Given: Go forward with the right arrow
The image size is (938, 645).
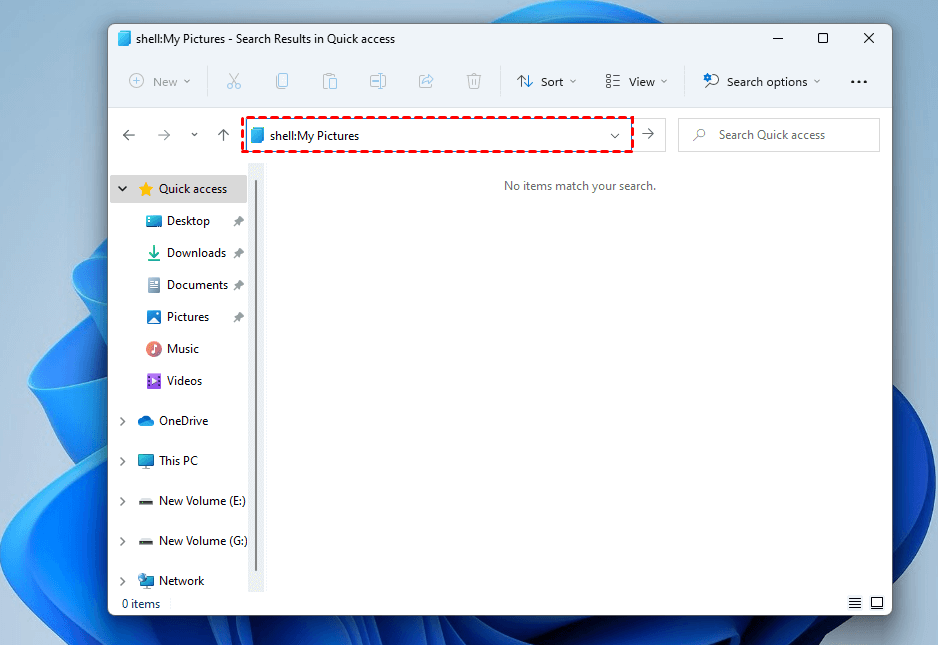Looking at the screenshot, I should click(x=164, y=135).
